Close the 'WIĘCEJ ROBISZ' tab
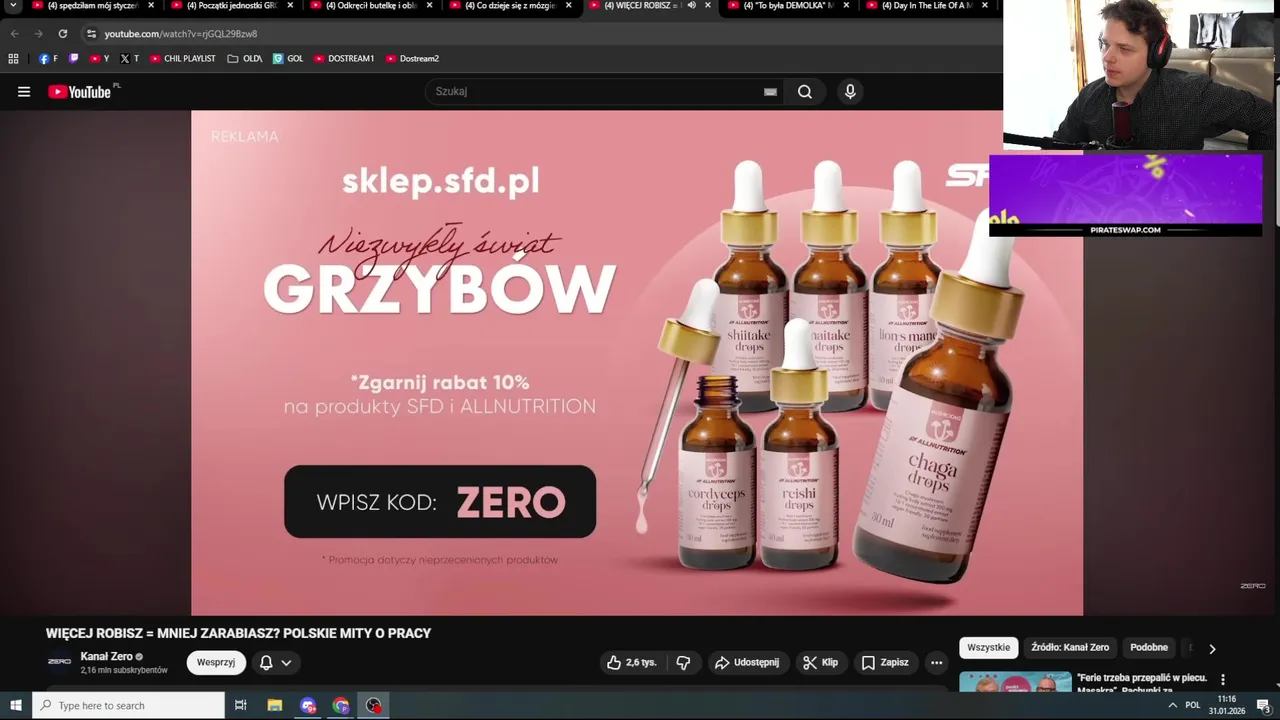Image resolution: width=1280 pixels, height=720 pixels. 707,6
